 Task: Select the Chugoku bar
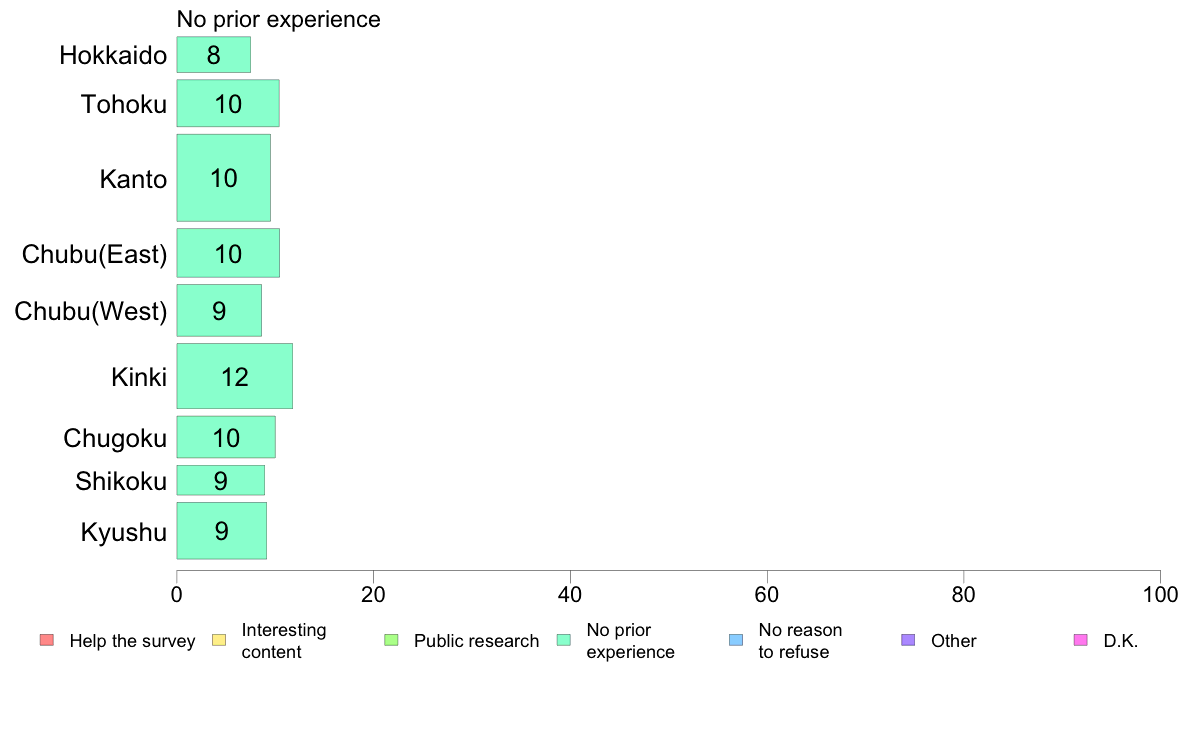click(x=226, y=437)
